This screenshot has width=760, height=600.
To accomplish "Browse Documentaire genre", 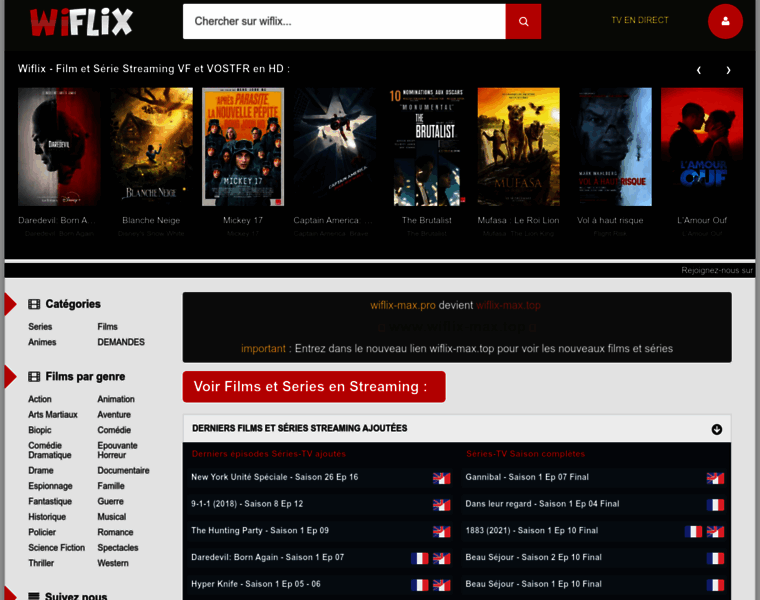I will tap(123, 471).
